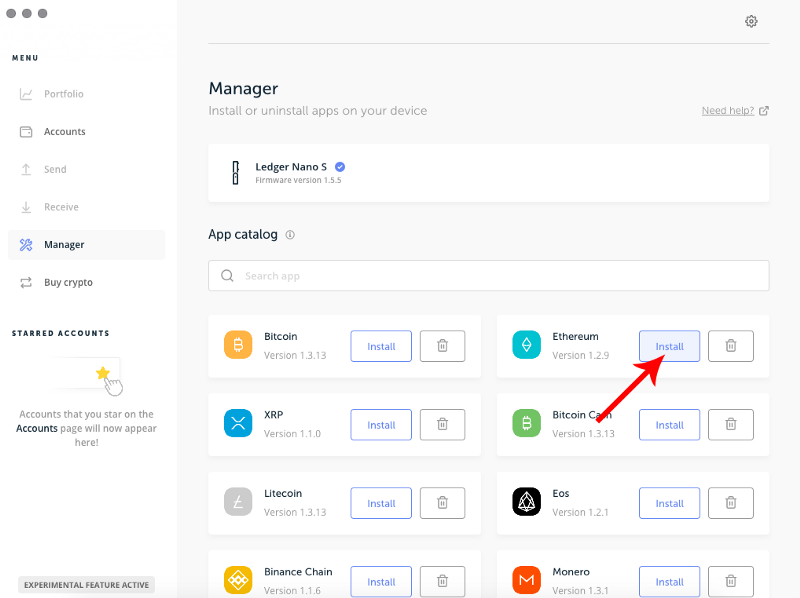Image resolution: width=800 pixels, height=598 pixels.
Task: Click the Starred Accounts section heading
Action: [61, 333]
